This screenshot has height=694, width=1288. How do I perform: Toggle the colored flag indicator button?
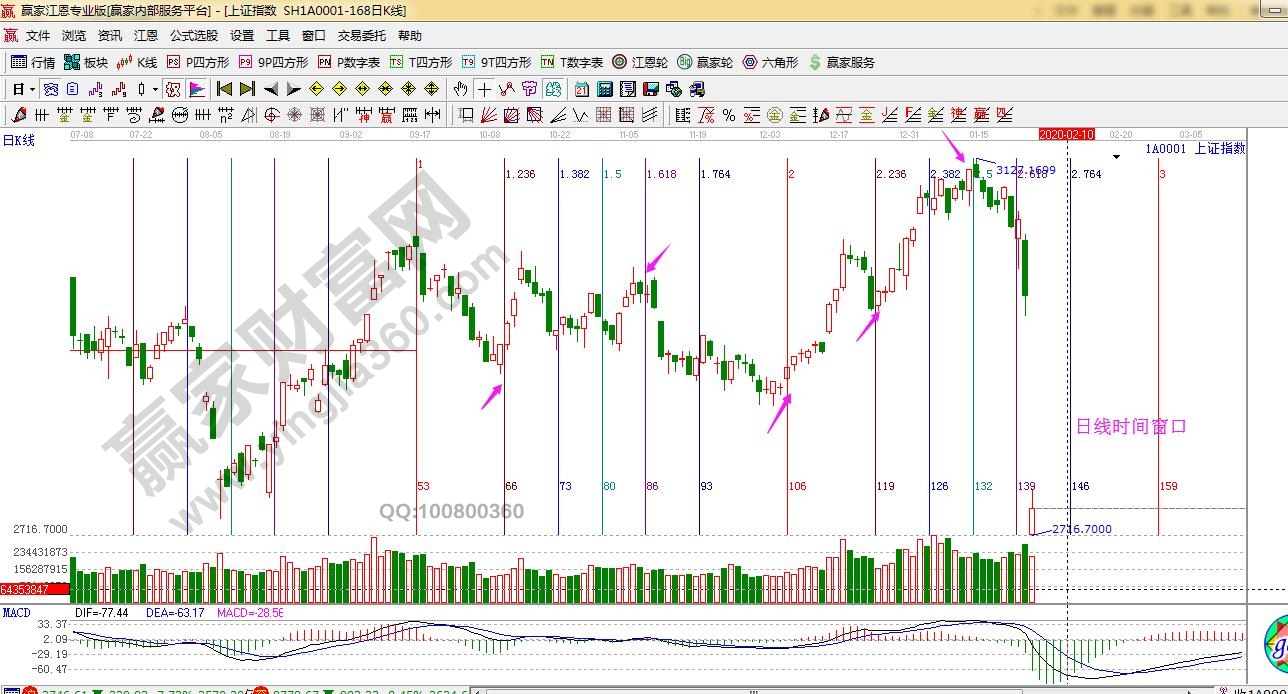pos(197,89)
